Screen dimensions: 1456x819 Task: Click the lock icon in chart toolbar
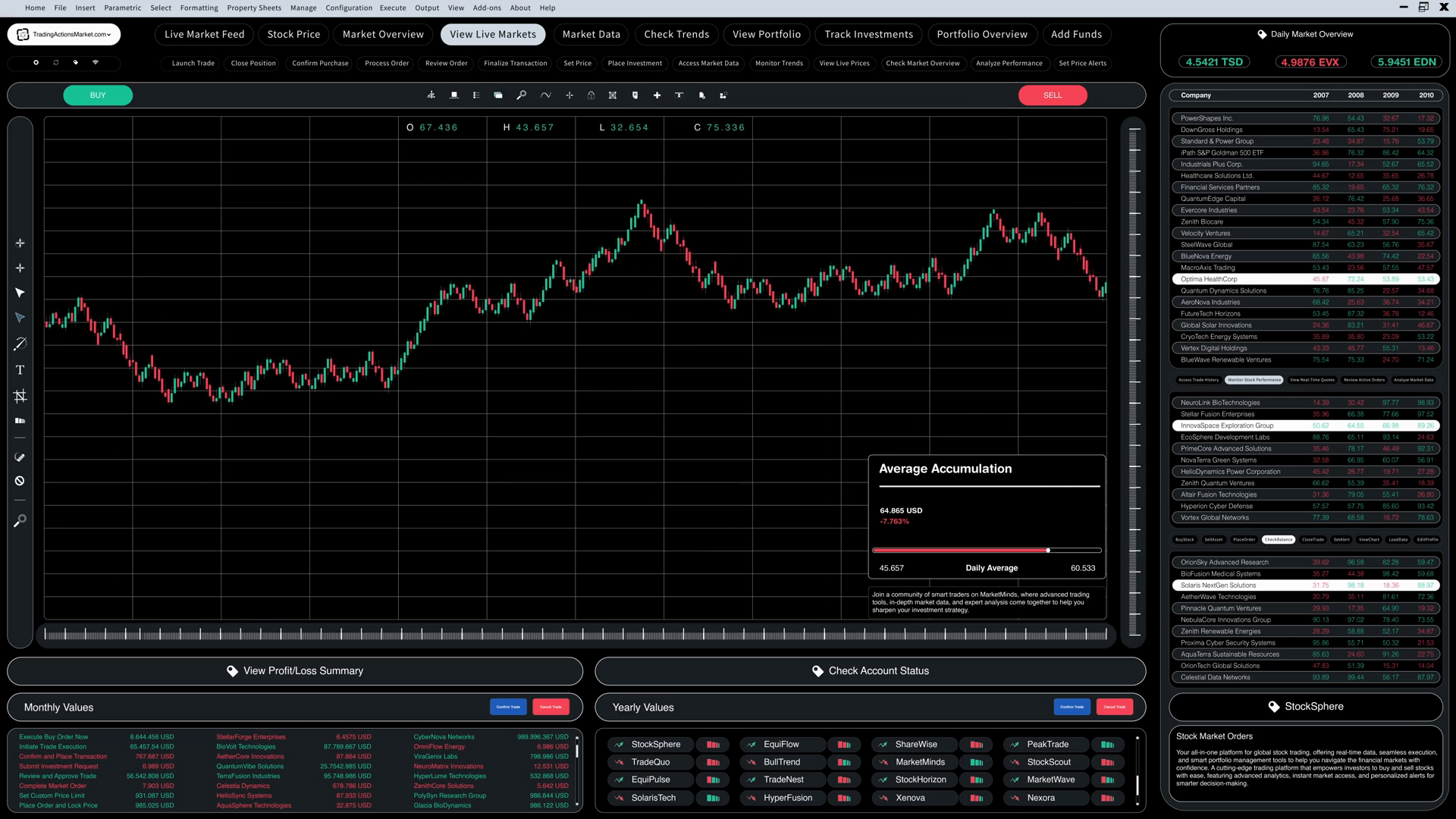tap(591, 96)
